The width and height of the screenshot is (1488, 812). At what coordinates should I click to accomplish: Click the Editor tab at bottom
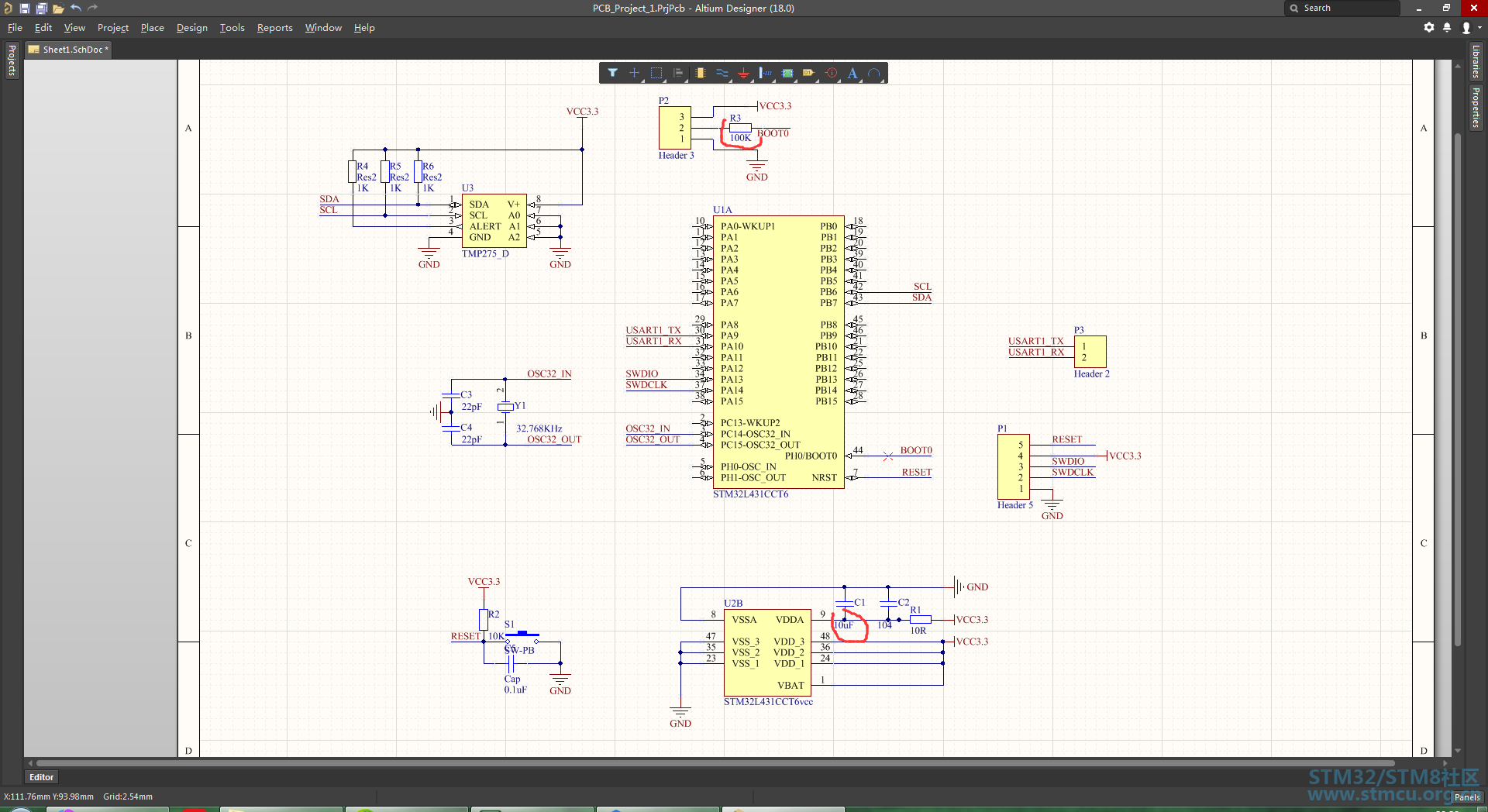pyautogui.click(x=42, y=777)
